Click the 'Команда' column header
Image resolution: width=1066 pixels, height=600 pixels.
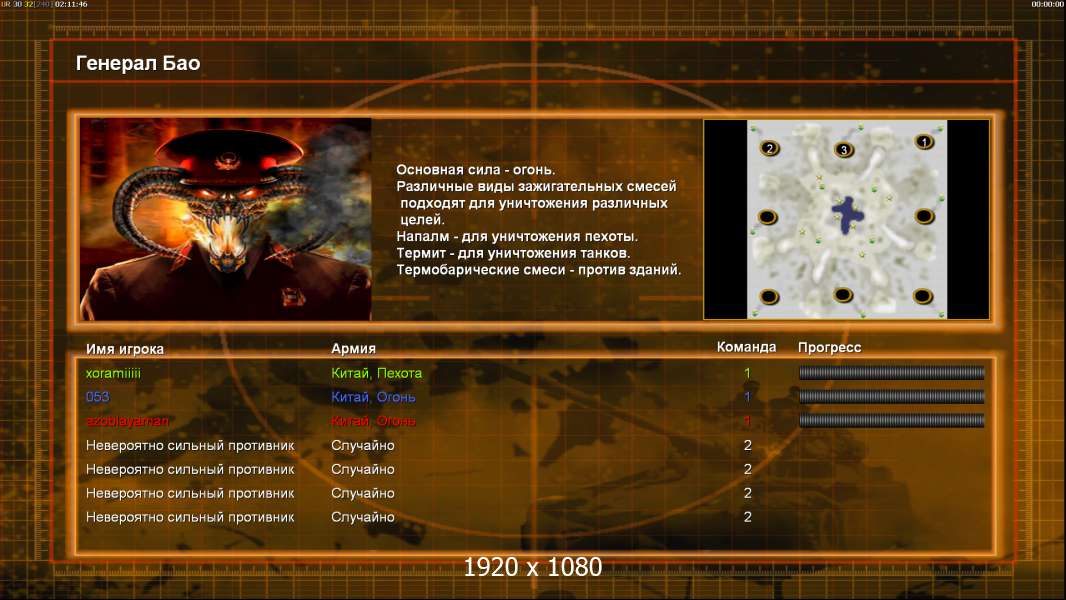746,347
